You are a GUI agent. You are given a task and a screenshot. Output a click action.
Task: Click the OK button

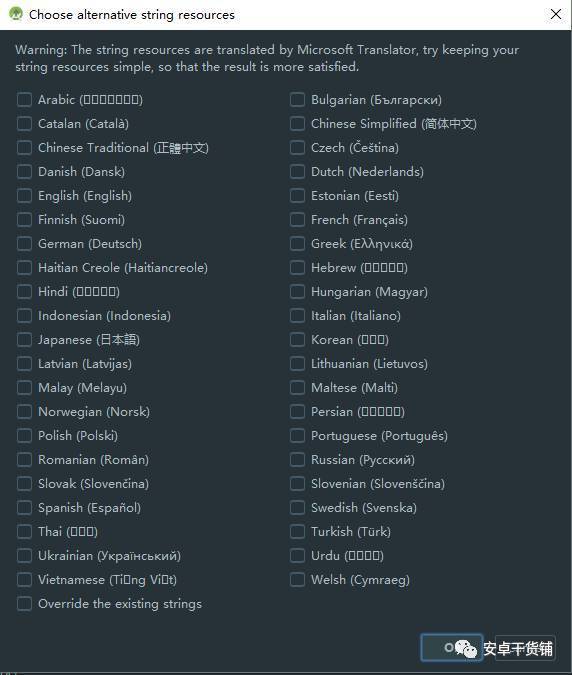click(x=451, y=647)
